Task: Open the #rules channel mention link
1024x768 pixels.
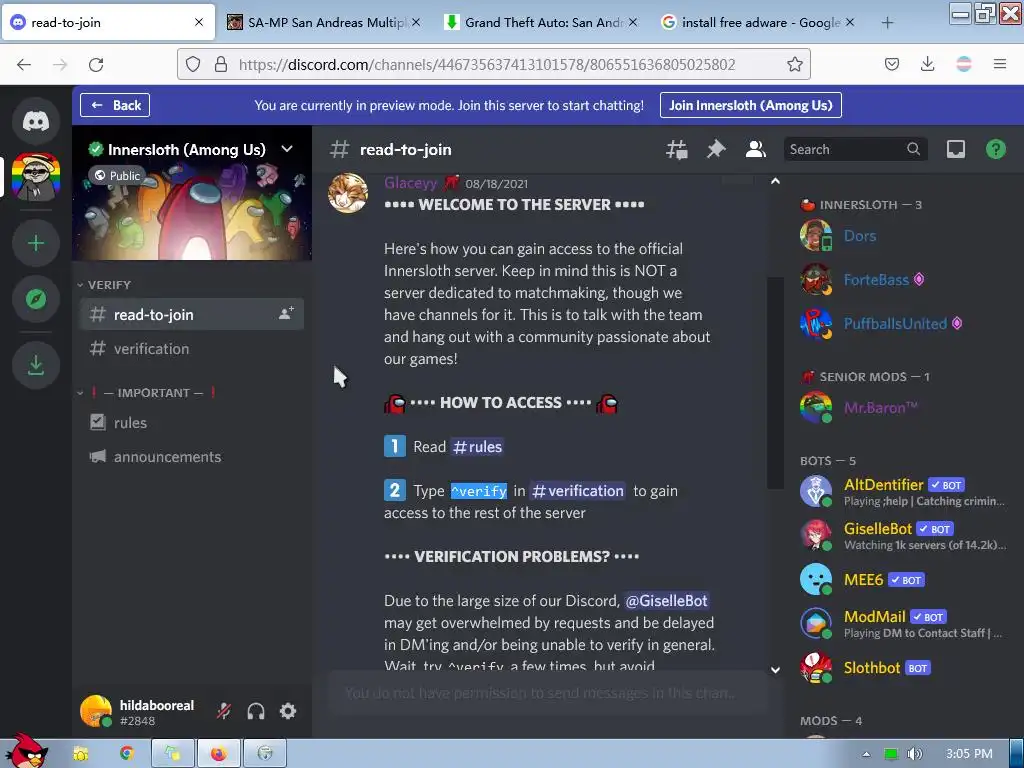Action: coord(477,447)
